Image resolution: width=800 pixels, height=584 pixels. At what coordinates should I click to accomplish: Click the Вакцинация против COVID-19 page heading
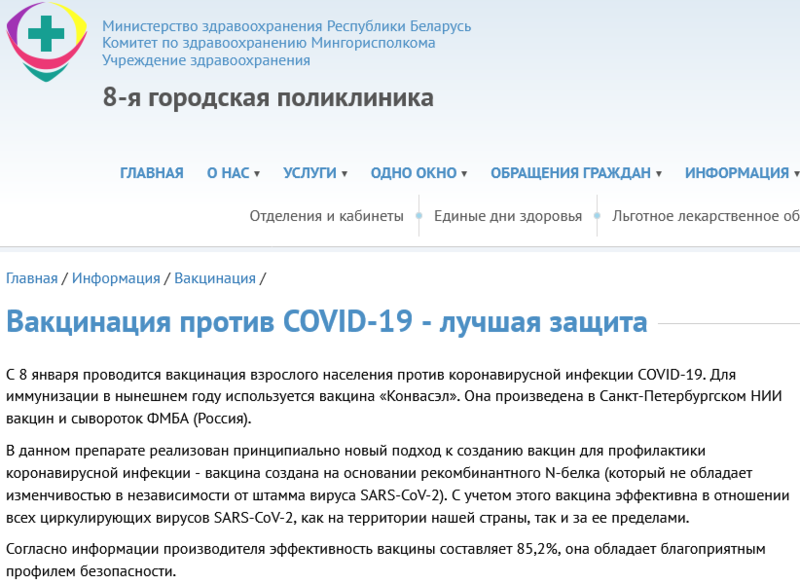pos(327,323)
